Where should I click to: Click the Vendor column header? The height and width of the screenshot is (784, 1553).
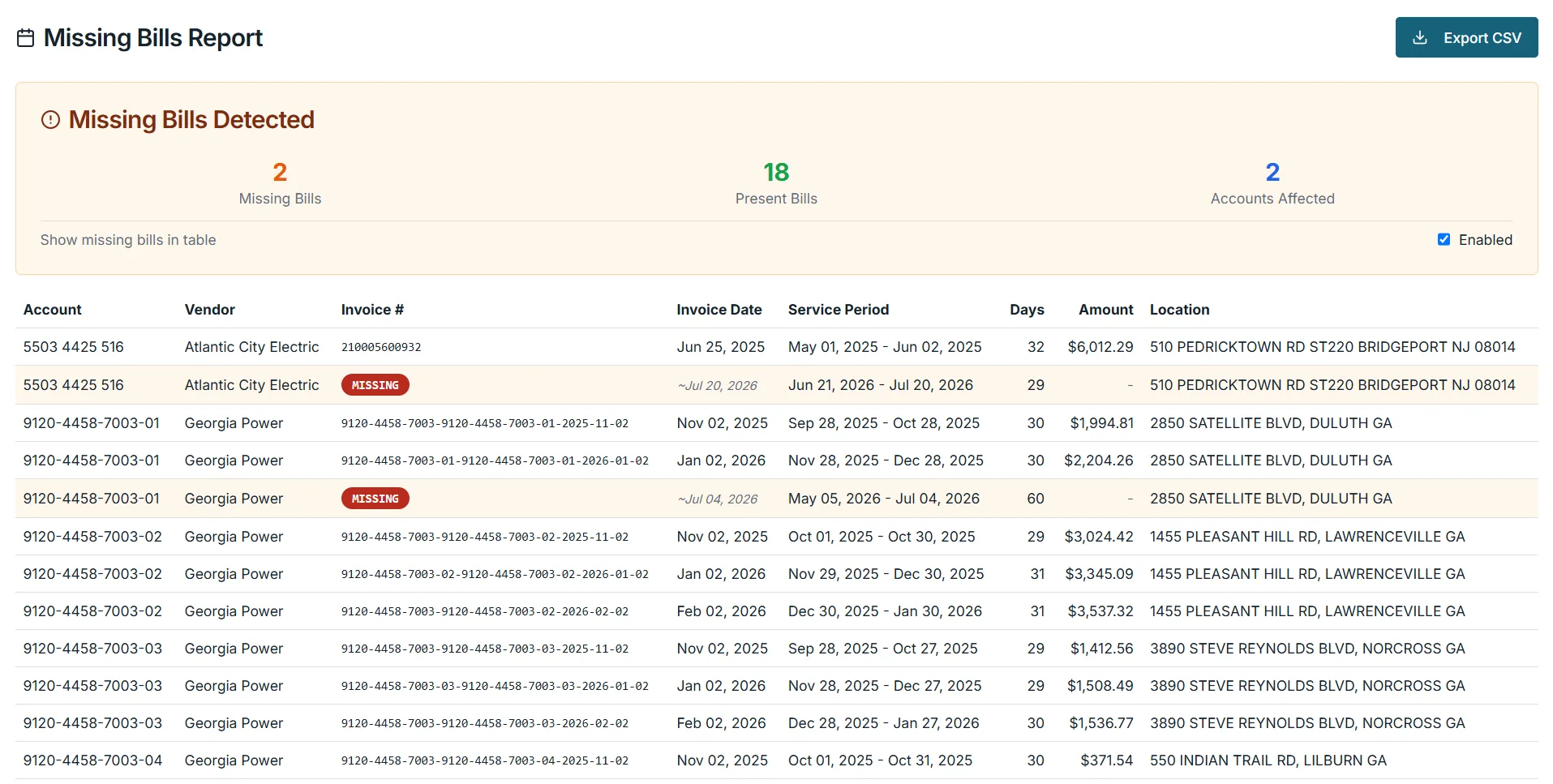tap(210, 310)
